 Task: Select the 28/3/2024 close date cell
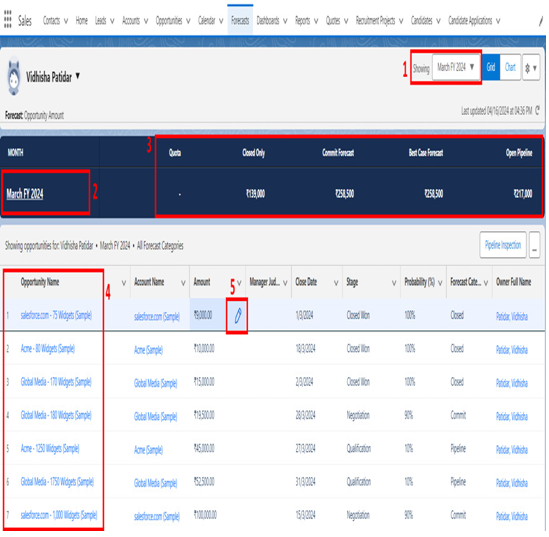click(305, 415)
